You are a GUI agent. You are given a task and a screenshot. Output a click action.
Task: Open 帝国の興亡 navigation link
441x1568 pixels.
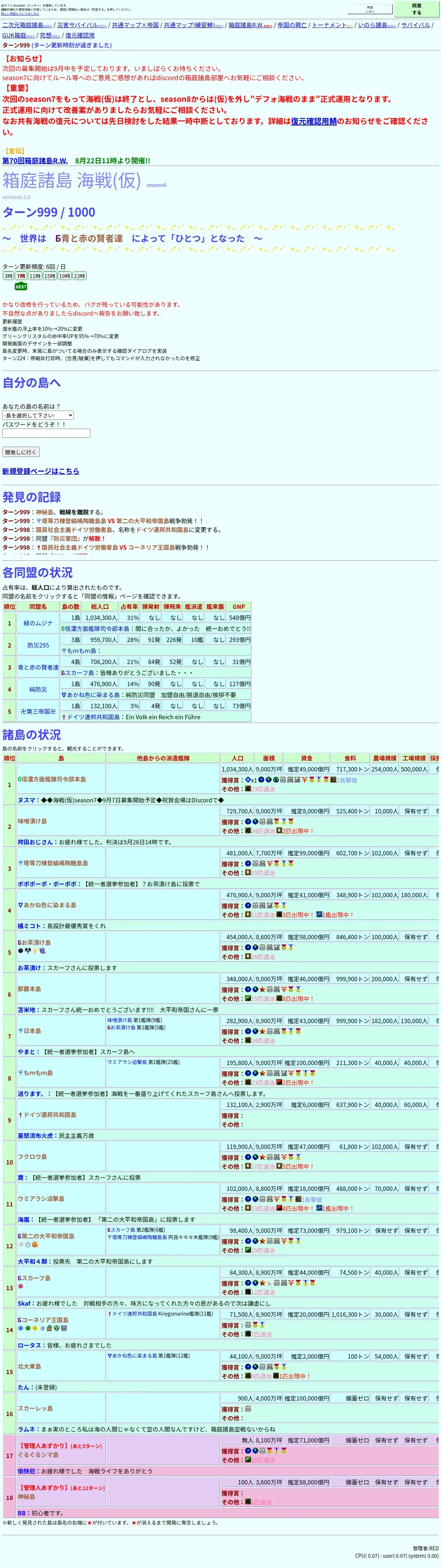point(291,25)
